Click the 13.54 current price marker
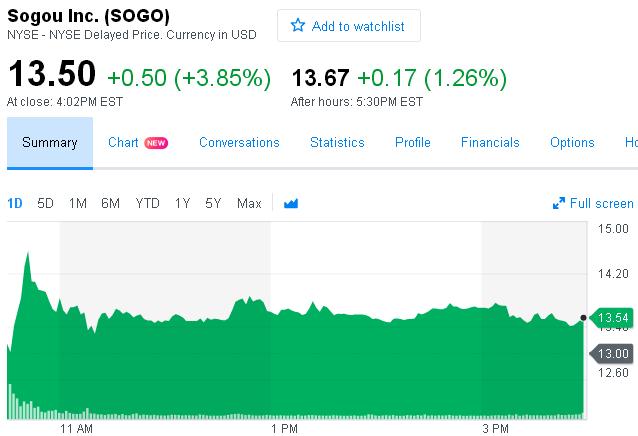 pos(612,318)
